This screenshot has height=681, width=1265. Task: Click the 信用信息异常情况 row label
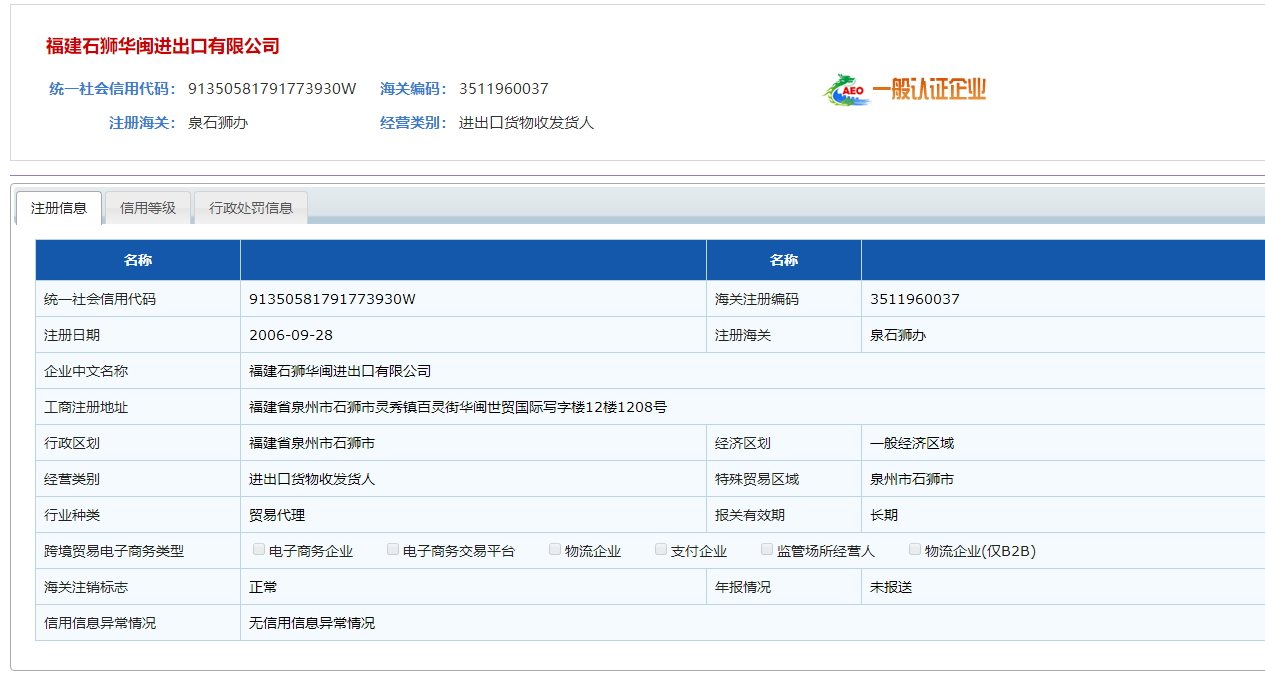tap(100, 623)
